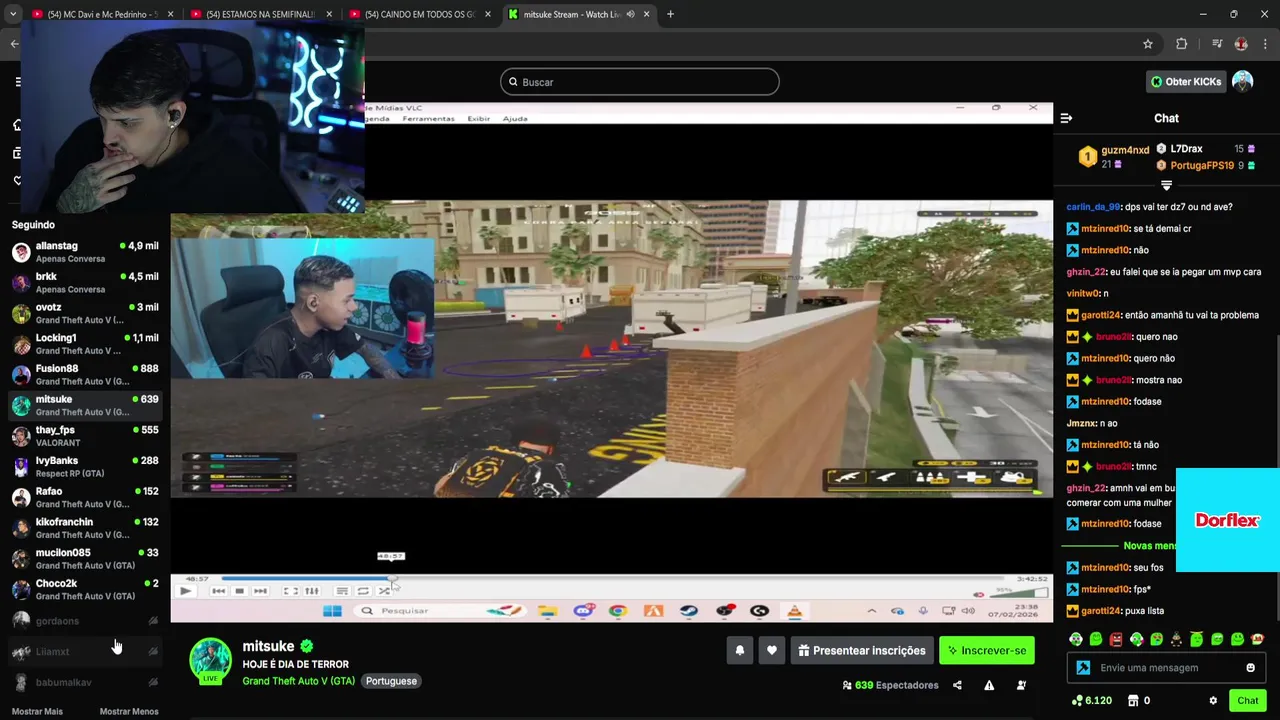Open ovotz channel in sidebar

click(85, 313)
